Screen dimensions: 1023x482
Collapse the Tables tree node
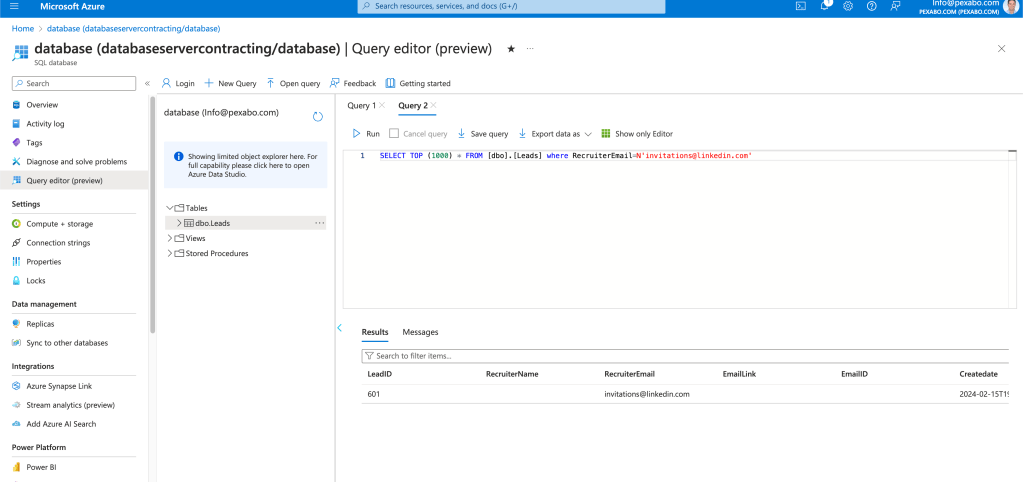pos(170,208)
